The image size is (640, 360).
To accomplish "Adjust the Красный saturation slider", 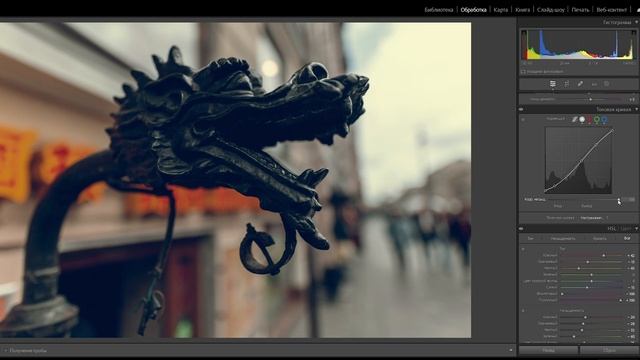I will 592,317.
